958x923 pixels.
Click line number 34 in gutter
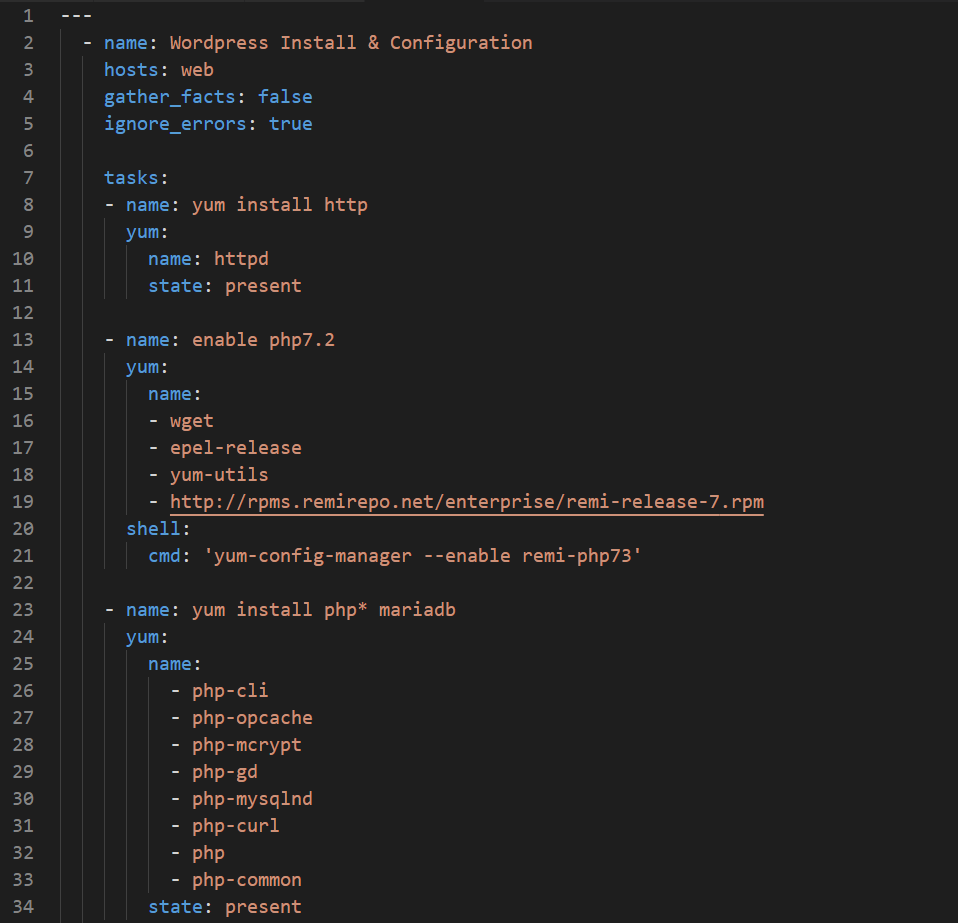(23, 907)
